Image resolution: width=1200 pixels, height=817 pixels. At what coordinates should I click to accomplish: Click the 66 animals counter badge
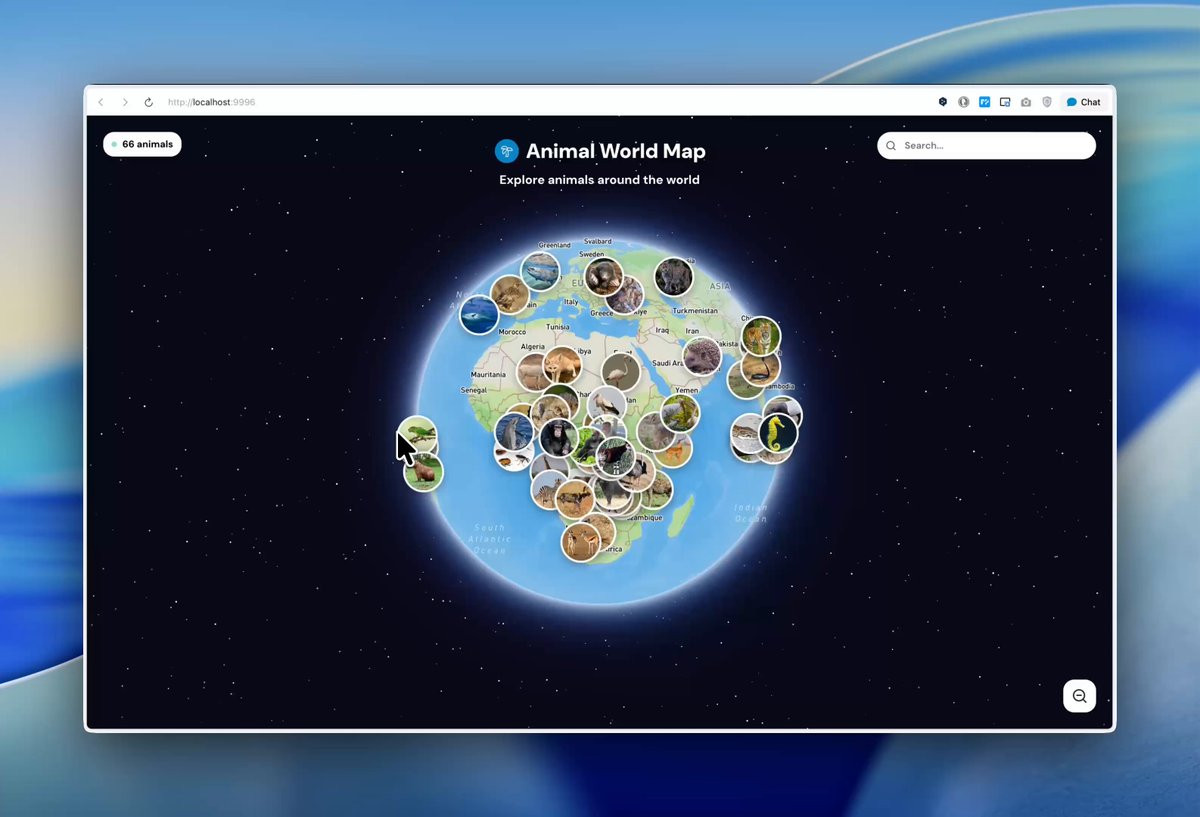pyautogui.click(x=142, y=144)
